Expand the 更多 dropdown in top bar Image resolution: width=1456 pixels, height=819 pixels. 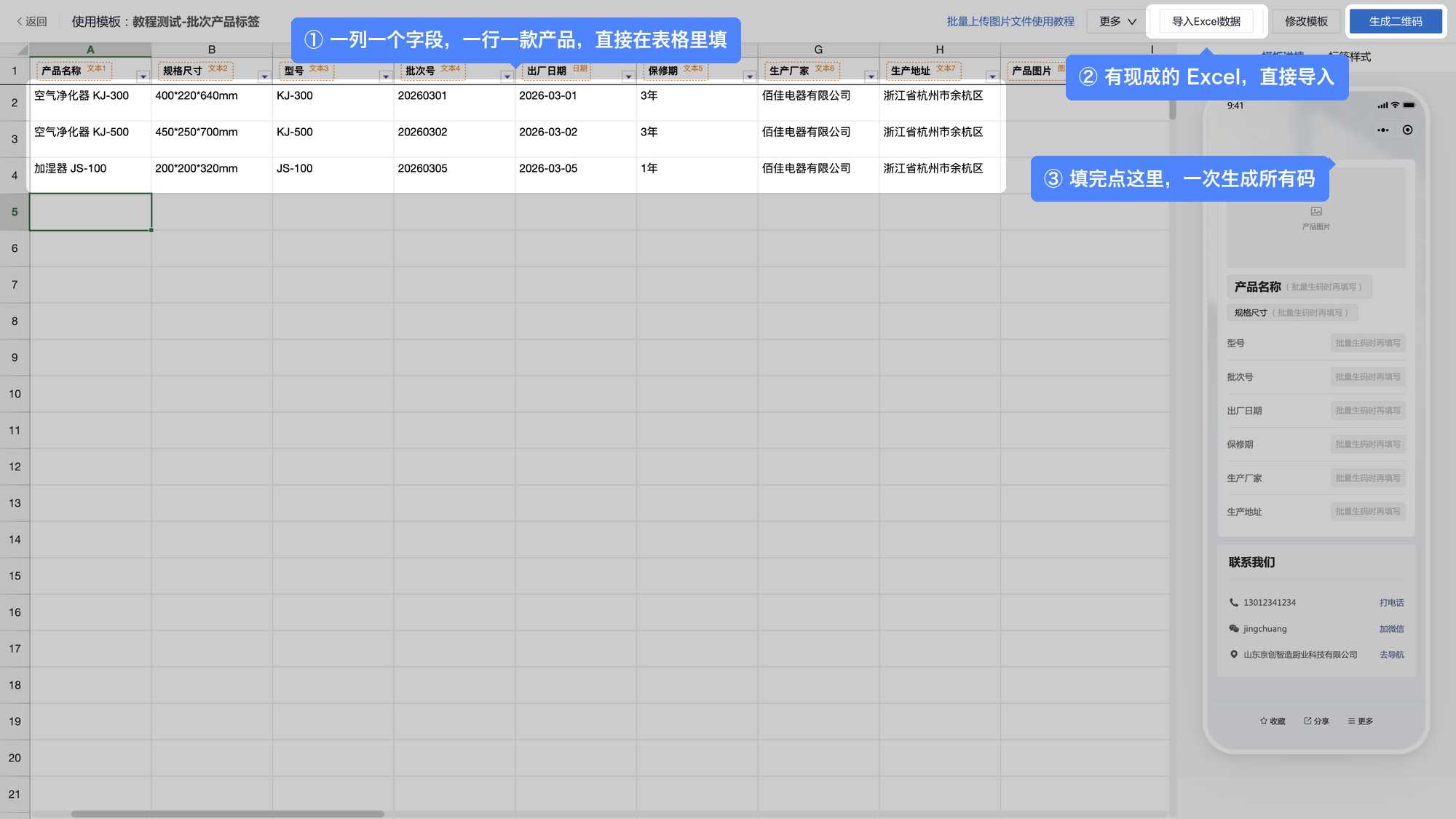(1117, 21)
